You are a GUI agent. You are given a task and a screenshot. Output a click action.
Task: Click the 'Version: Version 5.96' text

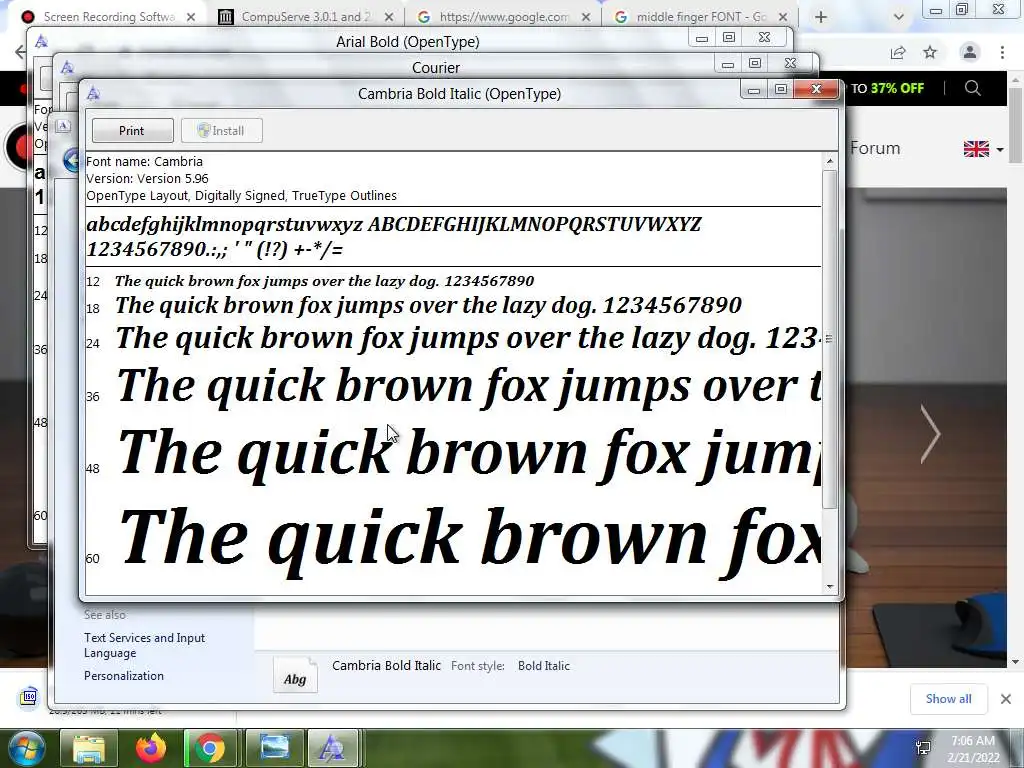point(148,178)
